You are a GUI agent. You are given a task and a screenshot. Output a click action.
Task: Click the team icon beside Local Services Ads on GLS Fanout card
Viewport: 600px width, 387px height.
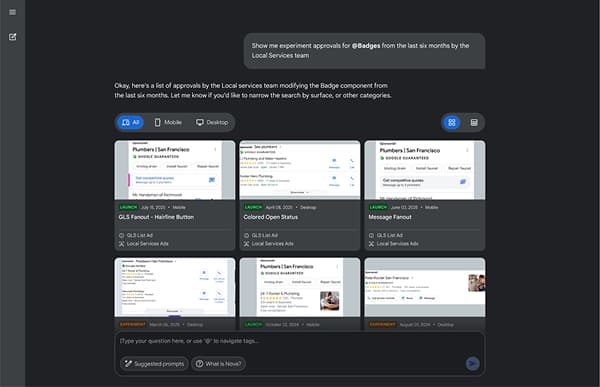point(121,244)
